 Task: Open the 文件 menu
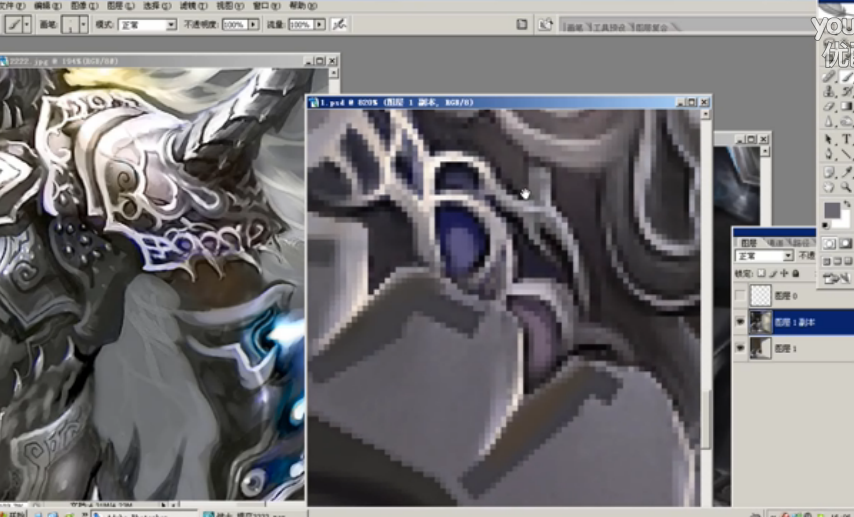tap(12, 5)
